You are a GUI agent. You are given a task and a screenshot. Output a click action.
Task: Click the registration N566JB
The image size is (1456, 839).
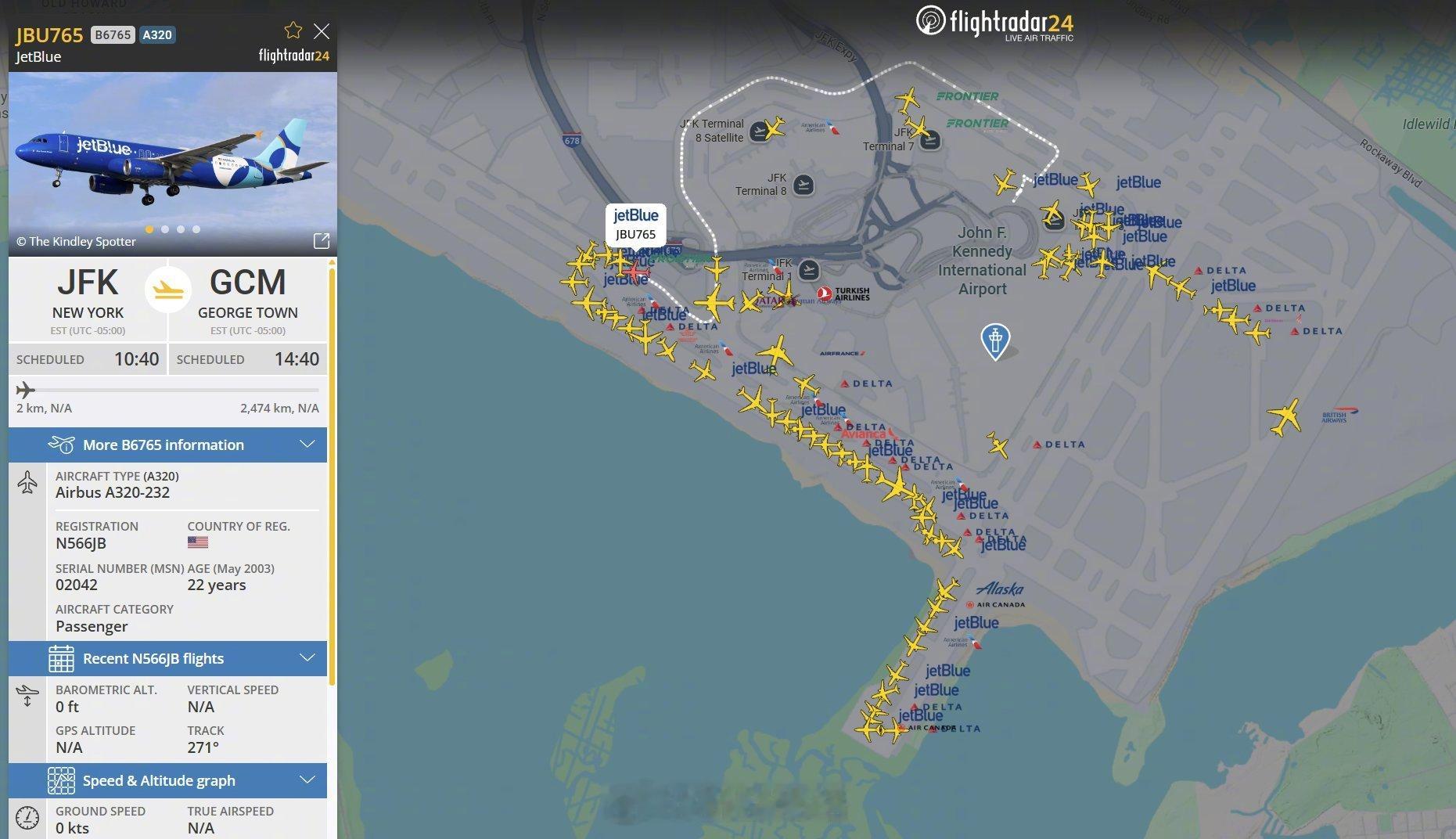(81, 543)
